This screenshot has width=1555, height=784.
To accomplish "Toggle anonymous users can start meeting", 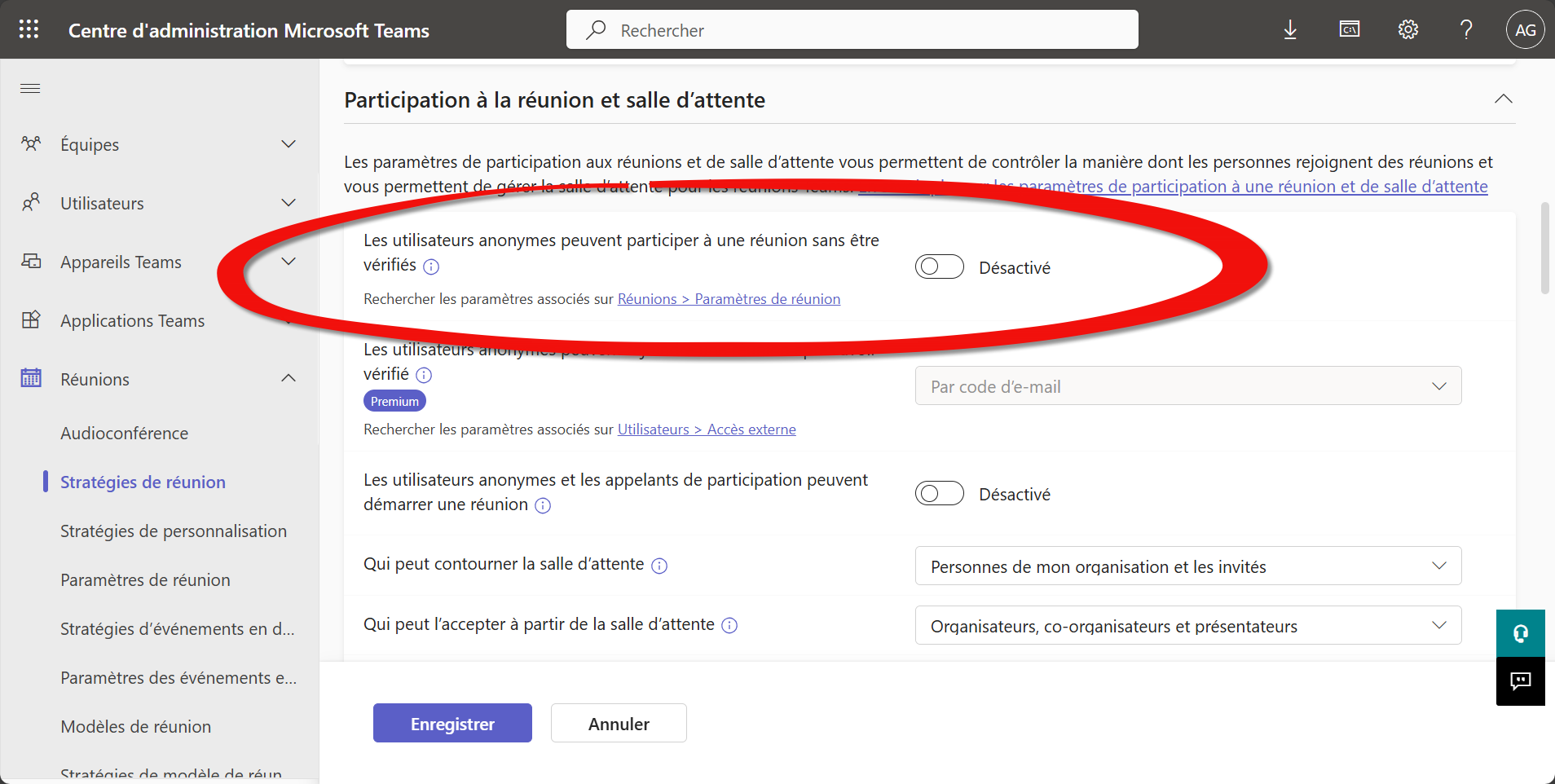I will click(939, 494).
